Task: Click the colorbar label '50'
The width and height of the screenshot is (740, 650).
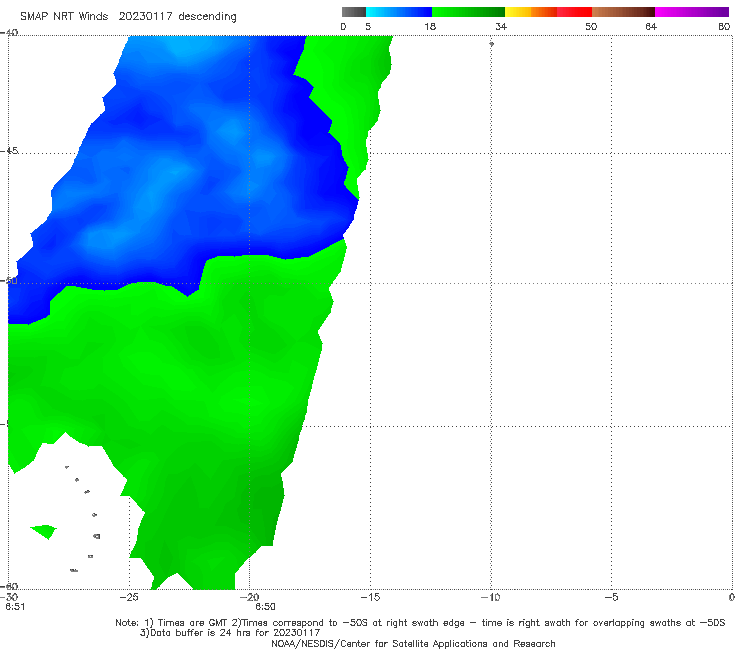Action: 591,26
